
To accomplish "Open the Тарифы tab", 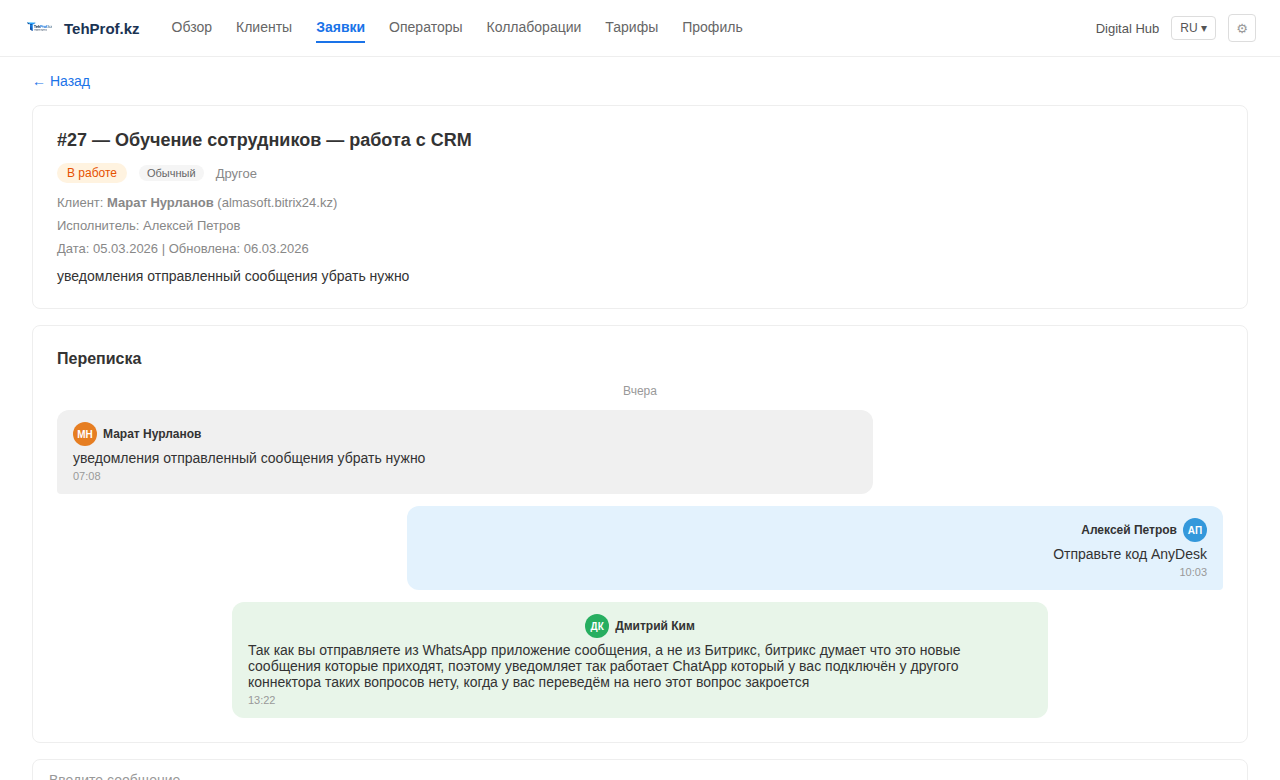I will (x=632, y=27).
